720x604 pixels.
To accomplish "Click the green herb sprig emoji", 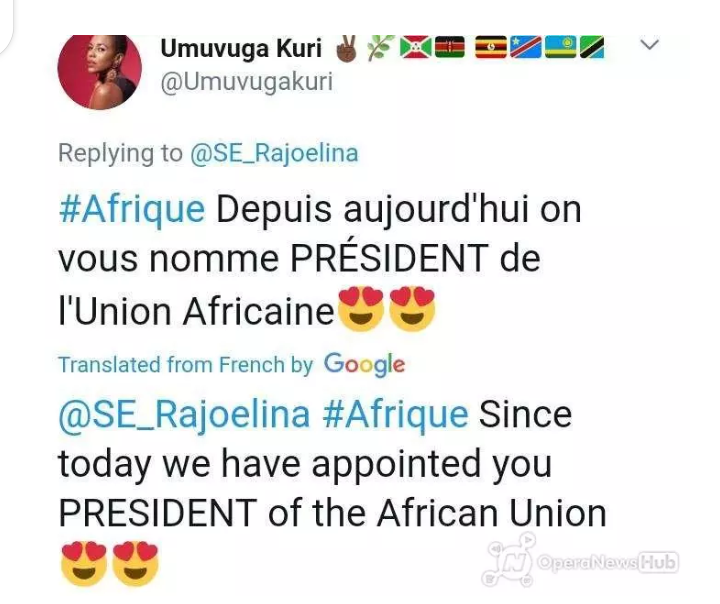I will (x=378, y=47).
